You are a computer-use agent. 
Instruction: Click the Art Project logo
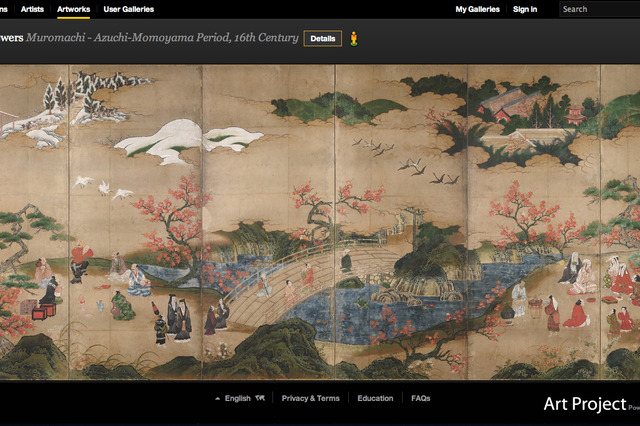pyautogui.click(x=585, y=404)
